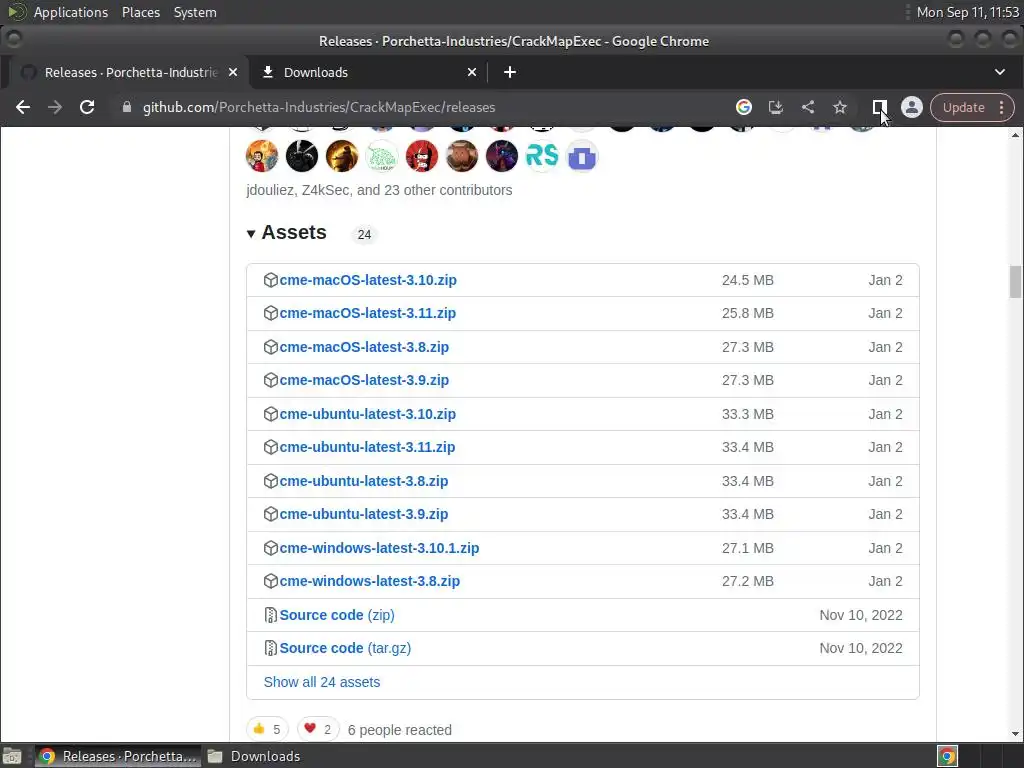Toggle the Chrome side panel icon
This screenshot has width=1024, height=768.
(879, 107)
